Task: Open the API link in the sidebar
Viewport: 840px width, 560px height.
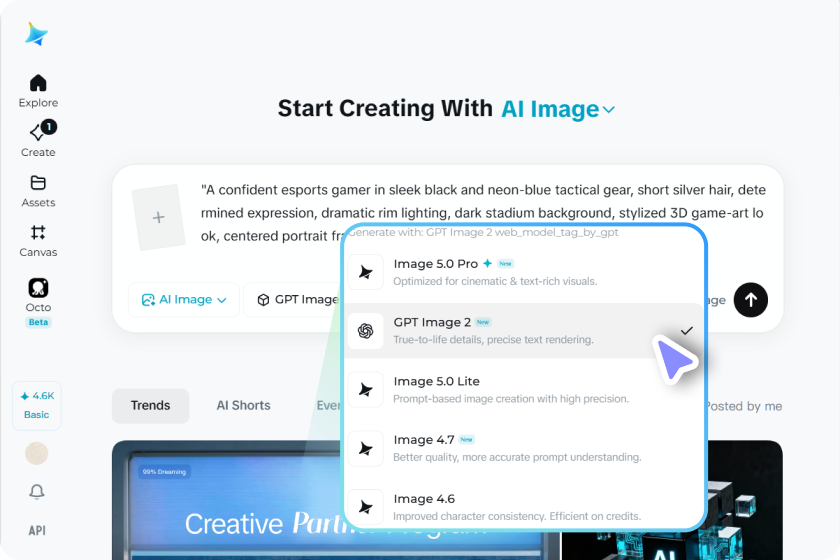Action: pos(37,531)
